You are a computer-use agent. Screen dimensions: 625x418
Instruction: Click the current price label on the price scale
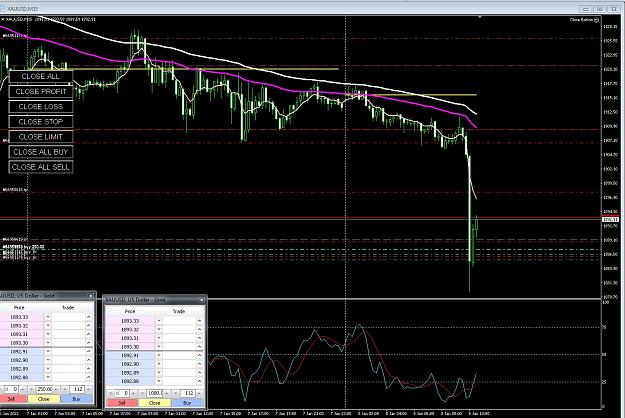(610, 220)
